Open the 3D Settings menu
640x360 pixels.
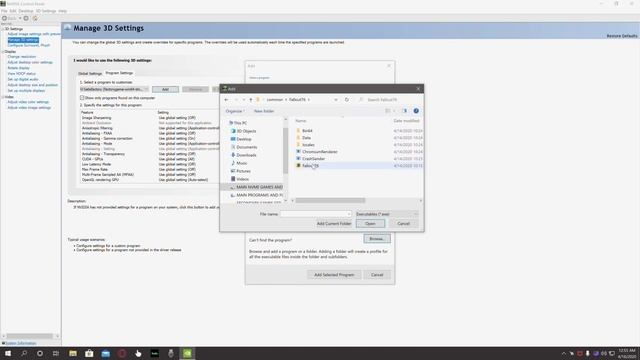pos(46,11)
